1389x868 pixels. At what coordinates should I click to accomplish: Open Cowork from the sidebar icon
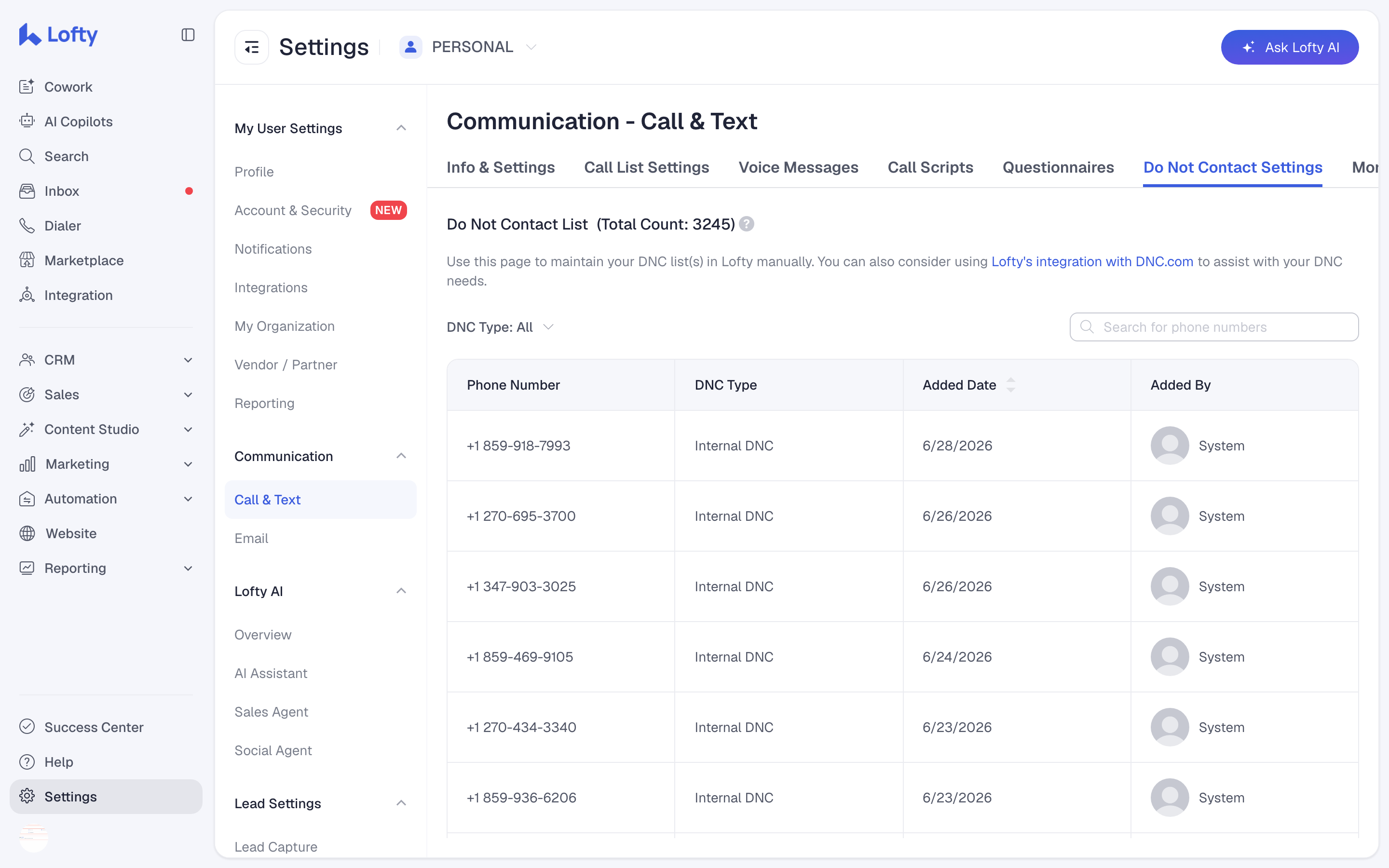coord(27,87)
